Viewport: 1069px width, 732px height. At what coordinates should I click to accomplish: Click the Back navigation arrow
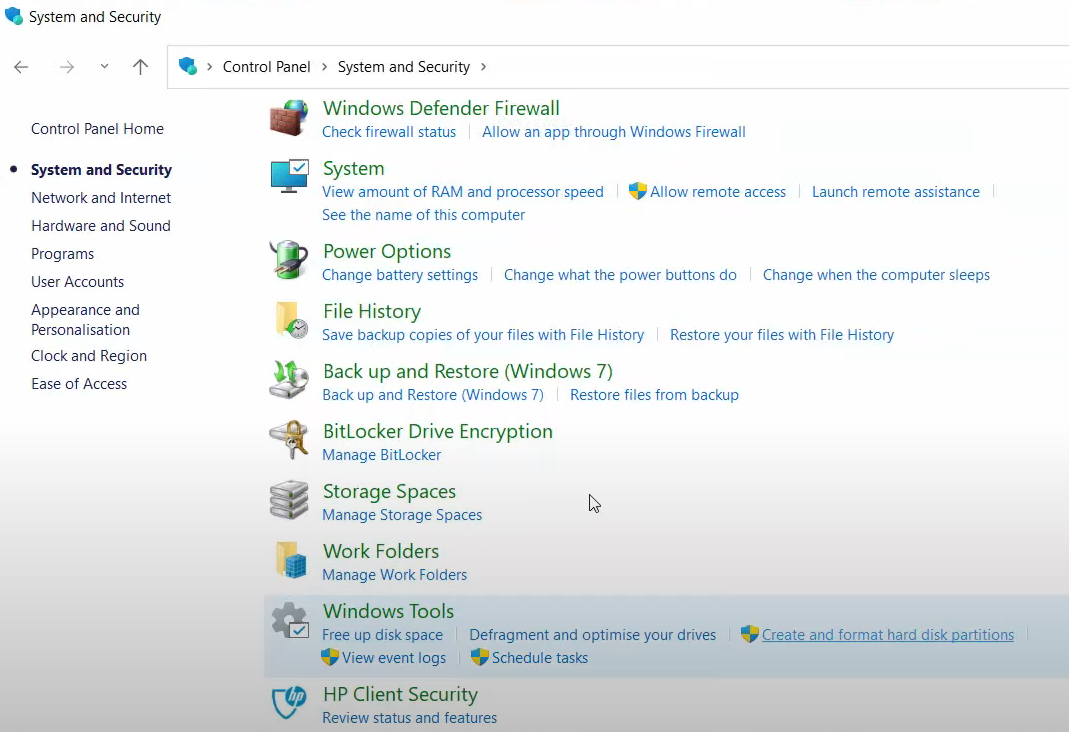pos(21,67)
